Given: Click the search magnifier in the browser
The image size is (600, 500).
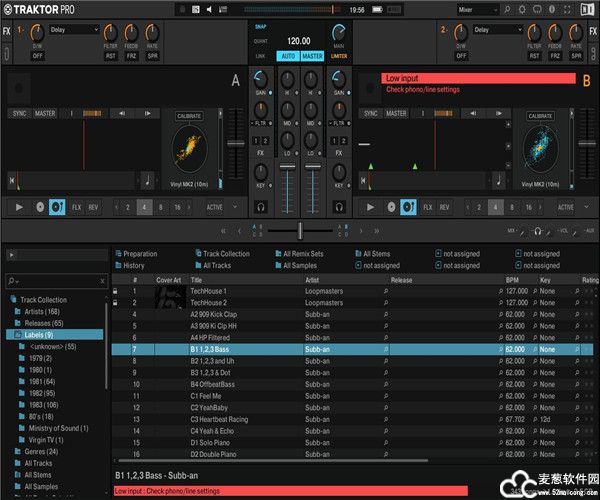Looking at the screenshot, I should (x=12, y=282).
